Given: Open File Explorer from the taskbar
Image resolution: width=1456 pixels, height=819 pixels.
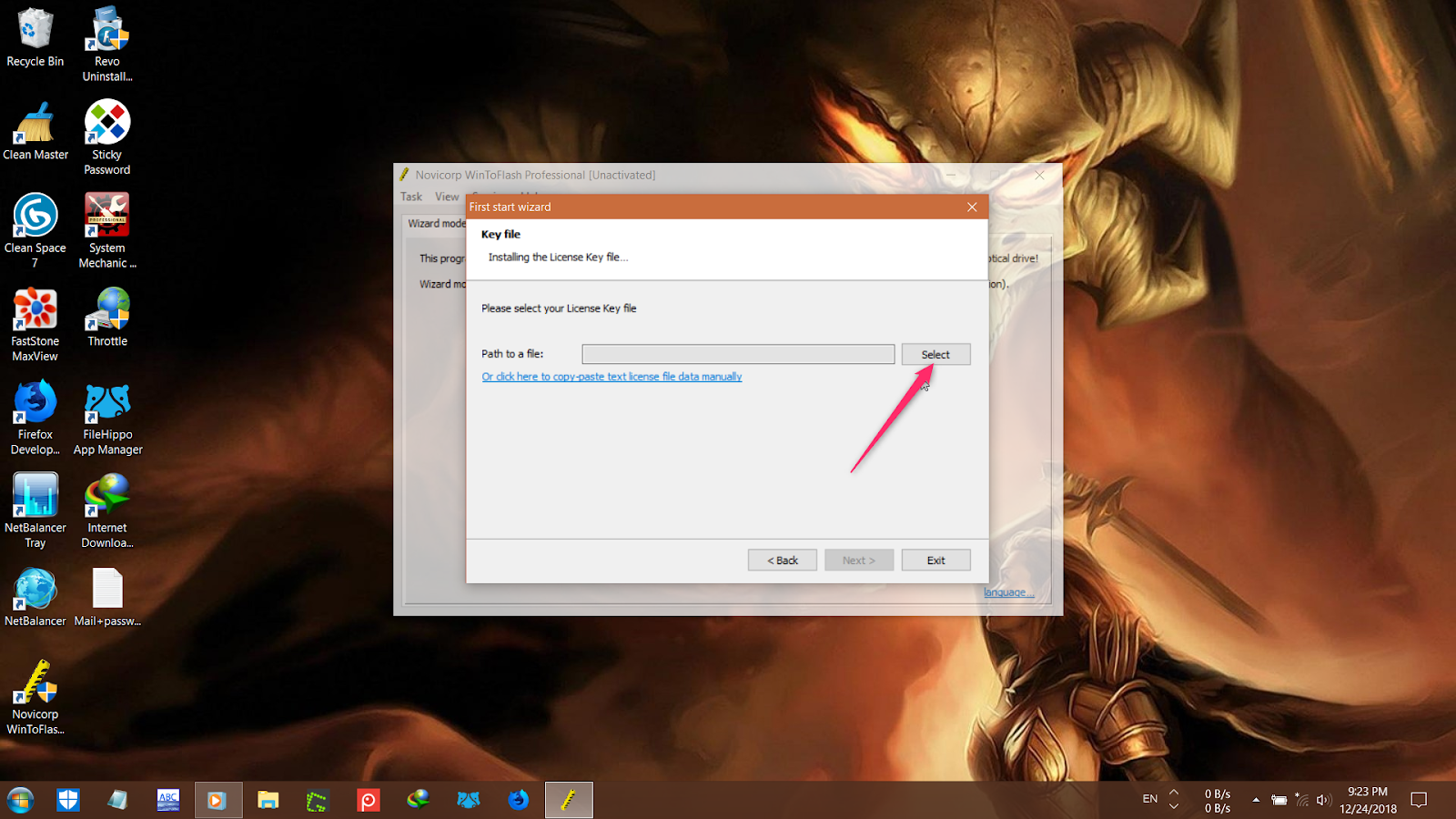Looking at the screenshot, I should (268, 800).
